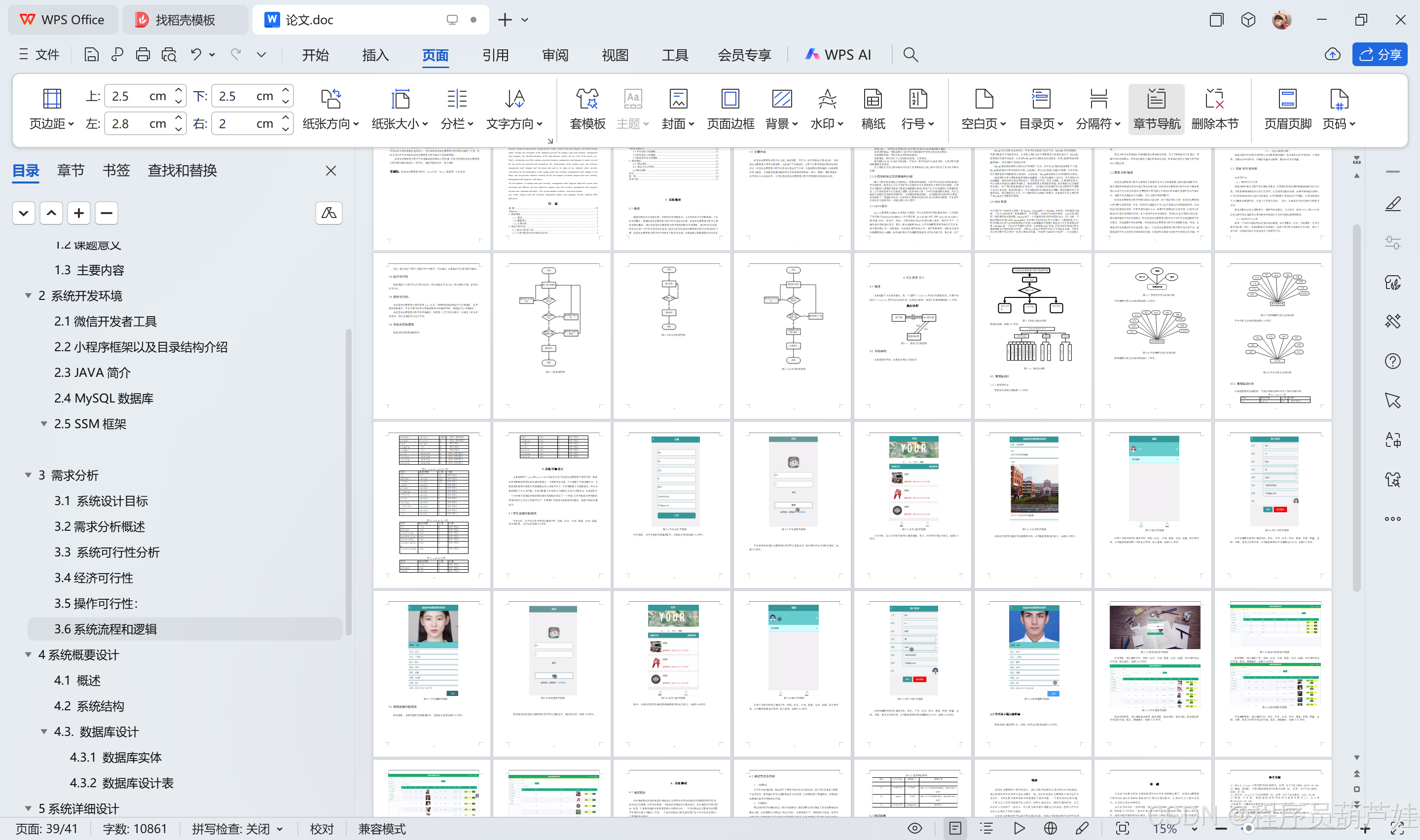Viewport: 1420px width, 840px height.
Task: Open the 背景 background tool
Action: (x=782, y=110)
